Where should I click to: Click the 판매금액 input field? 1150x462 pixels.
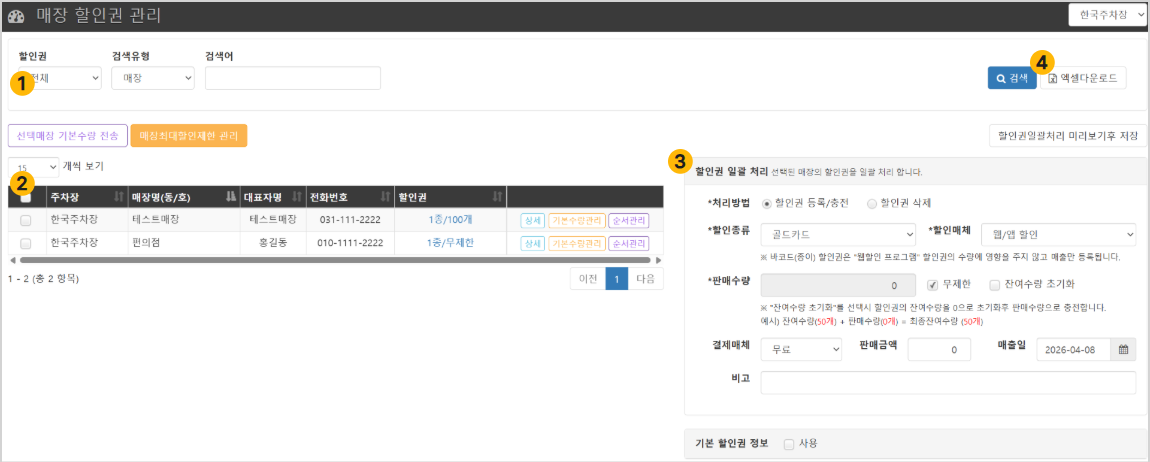(x=939, y=351)
